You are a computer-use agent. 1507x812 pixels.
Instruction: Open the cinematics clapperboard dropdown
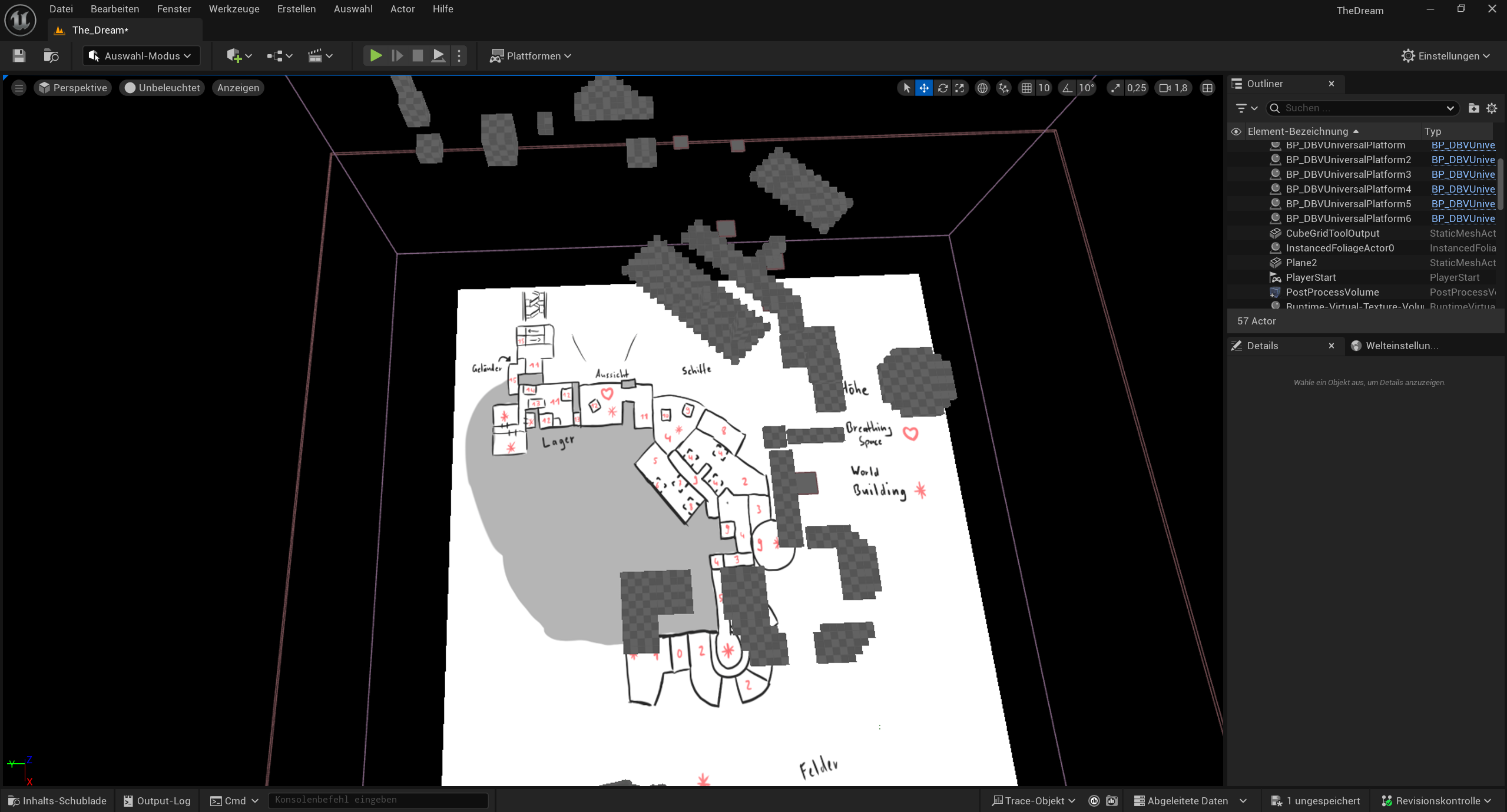(x=320, y=56)
